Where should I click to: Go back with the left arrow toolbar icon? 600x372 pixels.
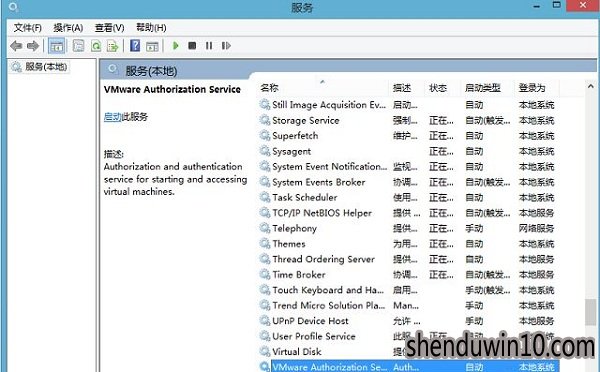coord(16,46)
